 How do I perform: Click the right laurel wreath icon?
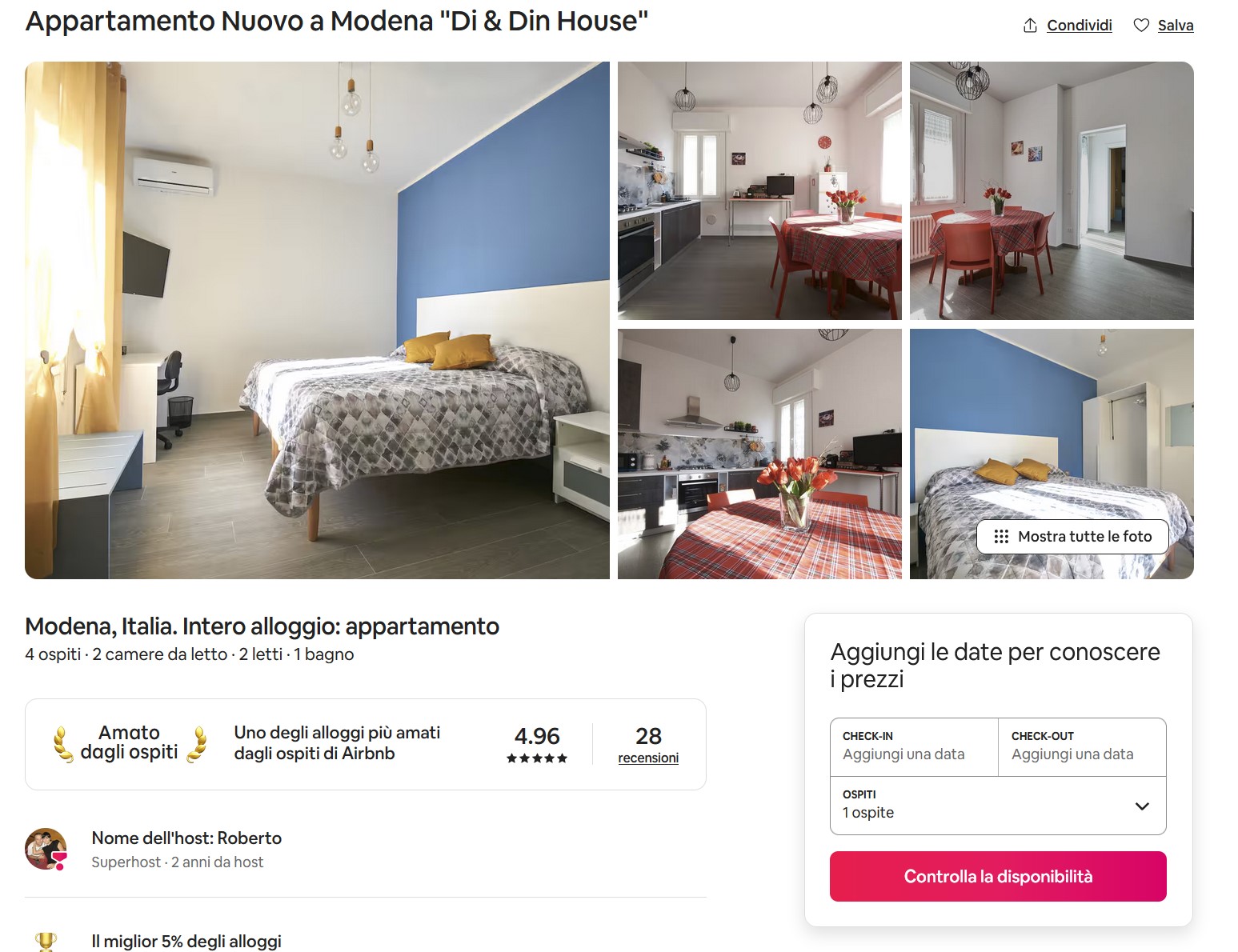(x=197, y=744)
